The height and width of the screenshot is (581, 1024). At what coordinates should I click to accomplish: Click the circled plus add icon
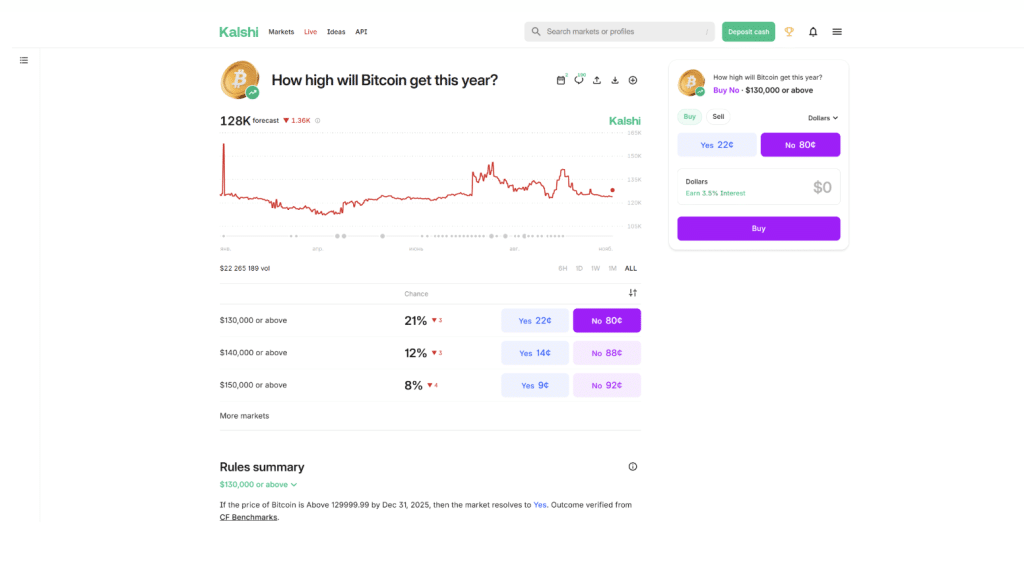(x=633, y=80)
